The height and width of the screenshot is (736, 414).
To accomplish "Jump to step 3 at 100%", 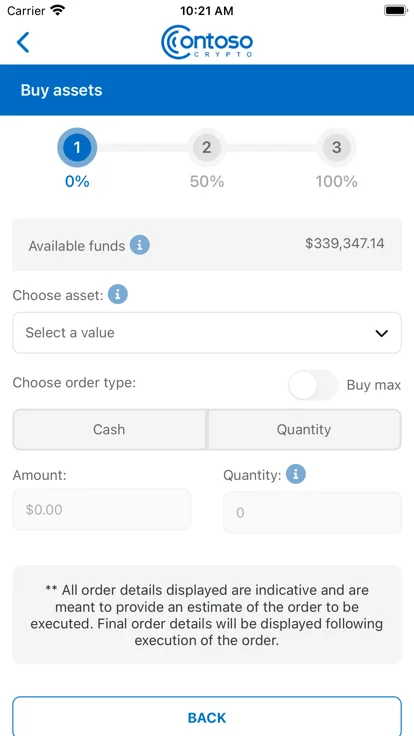I will pos(337,148).
